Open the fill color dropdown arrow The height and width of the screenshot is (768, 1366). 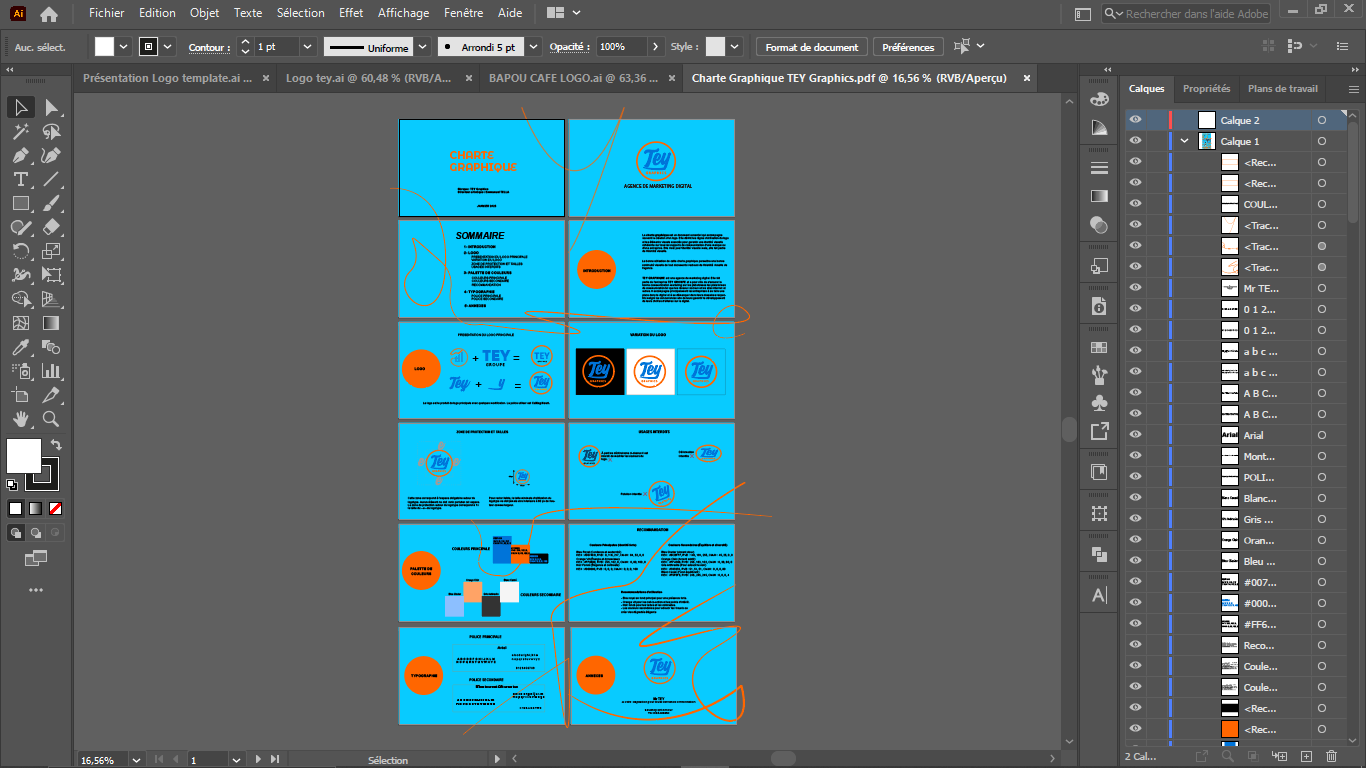pyautogui.click(x=124, y=46)
